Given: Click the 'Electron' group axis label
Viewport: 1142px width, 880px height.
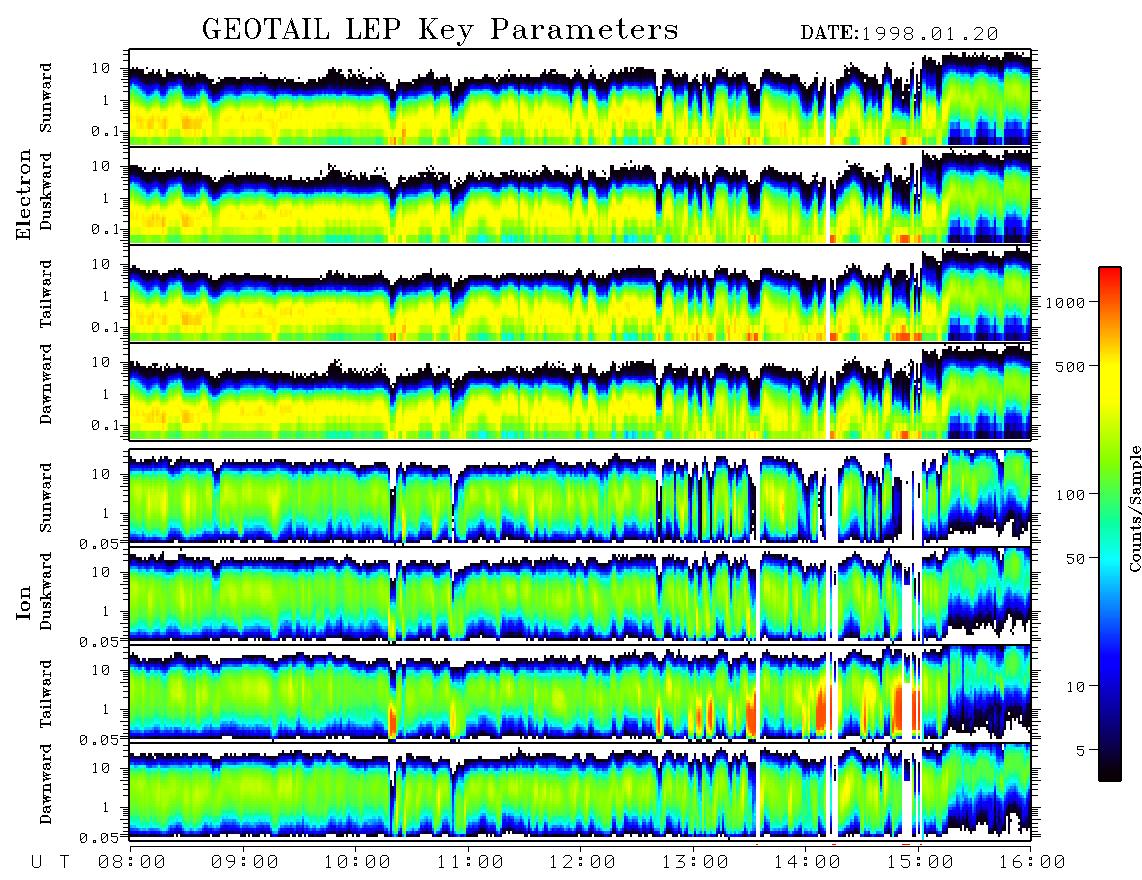Looking at the screenshot, I should click(x=24, y=195).
